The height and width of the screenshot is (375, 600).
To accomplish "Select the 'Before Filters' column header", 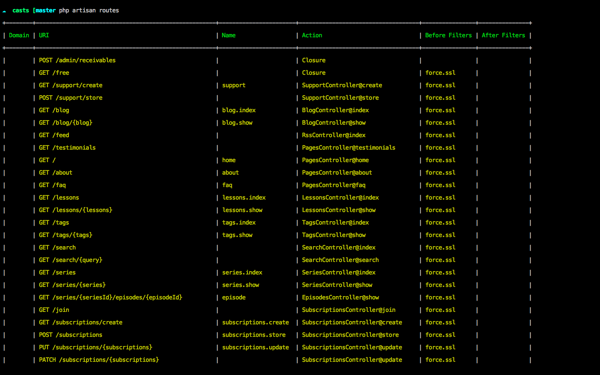I will (448, 35).
